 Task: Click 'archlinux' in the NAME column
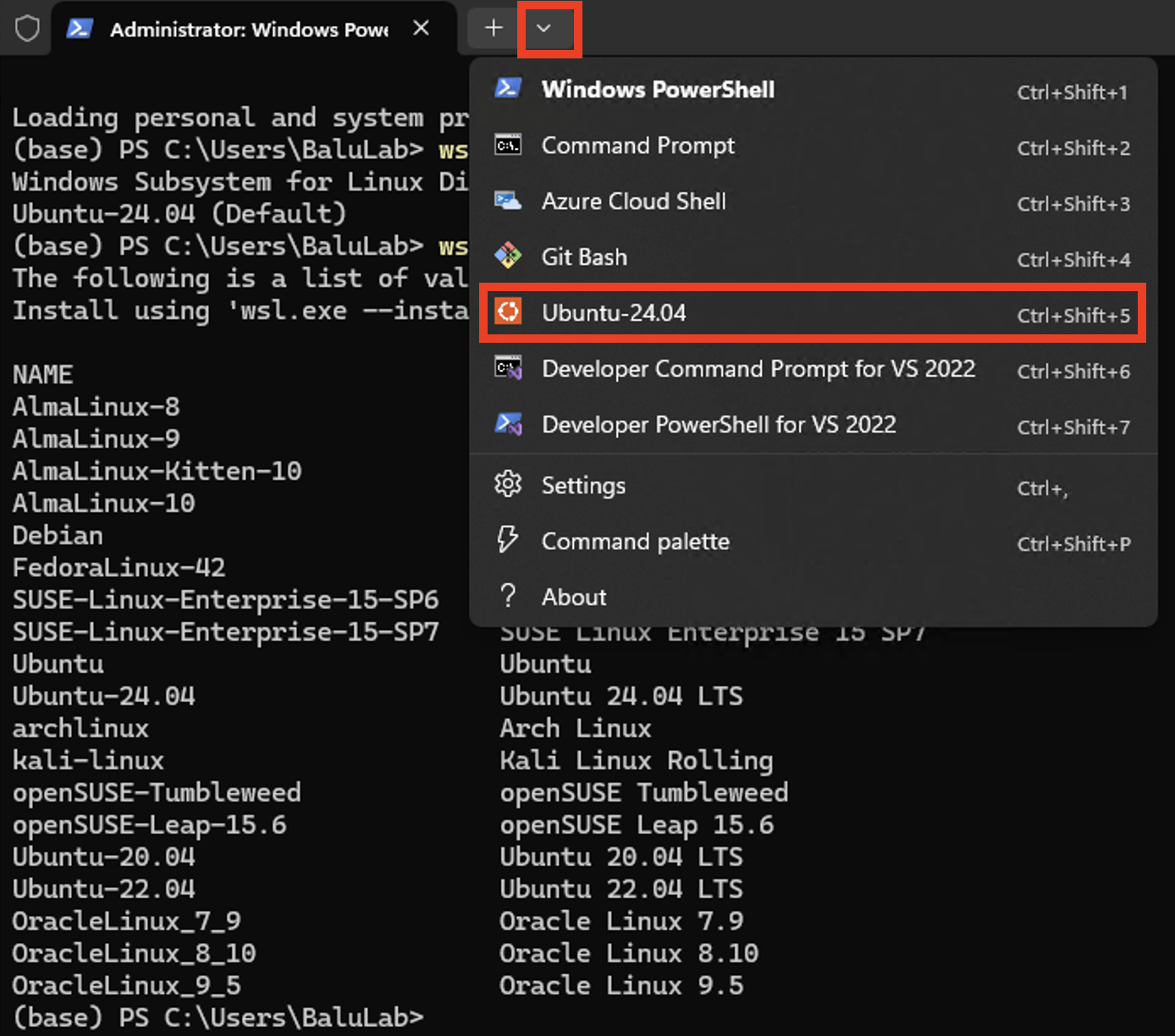(x=80, y=729)
